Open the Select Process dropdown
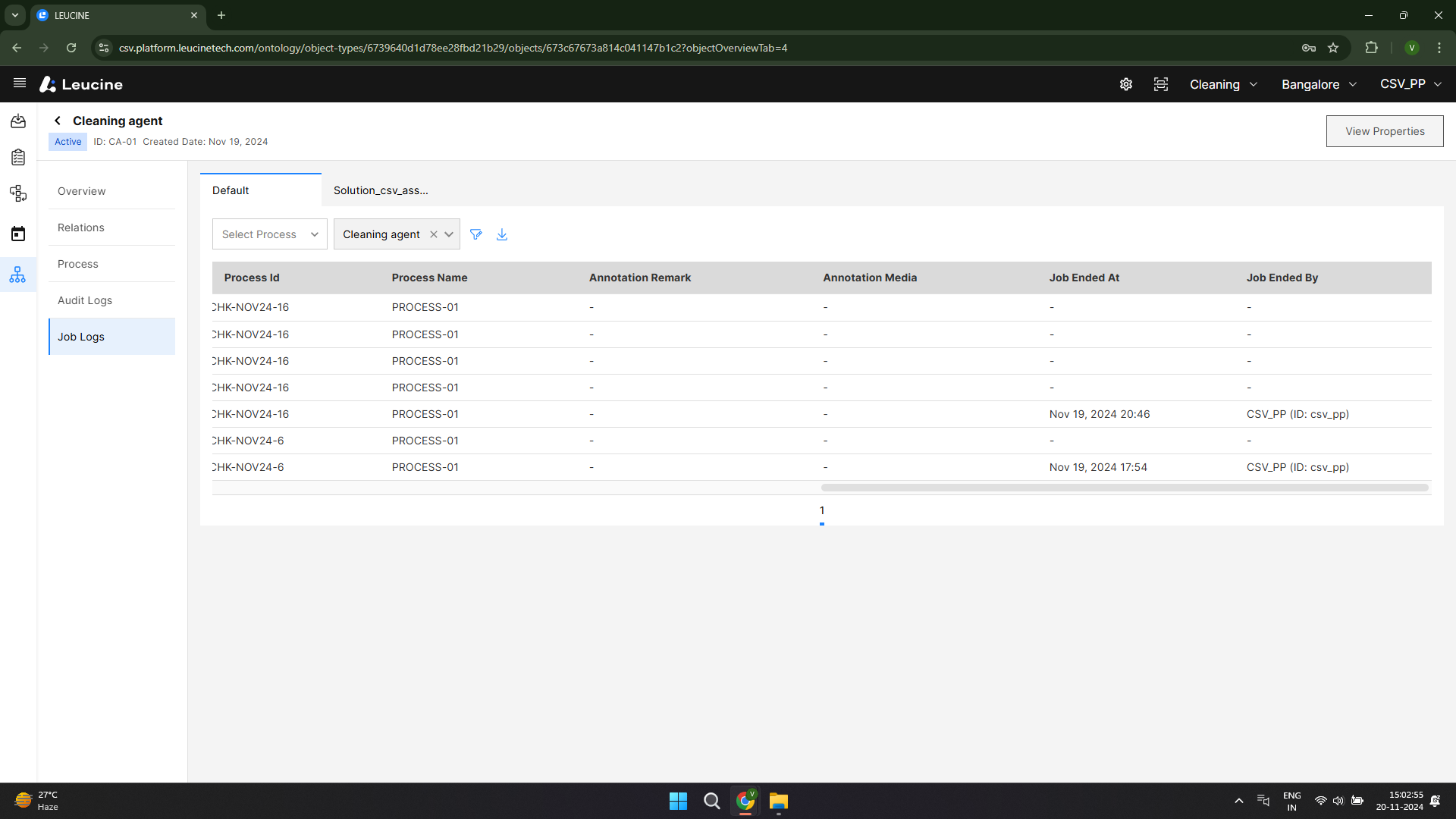This screenshot has height=819, width=1456. pos(269,234)
